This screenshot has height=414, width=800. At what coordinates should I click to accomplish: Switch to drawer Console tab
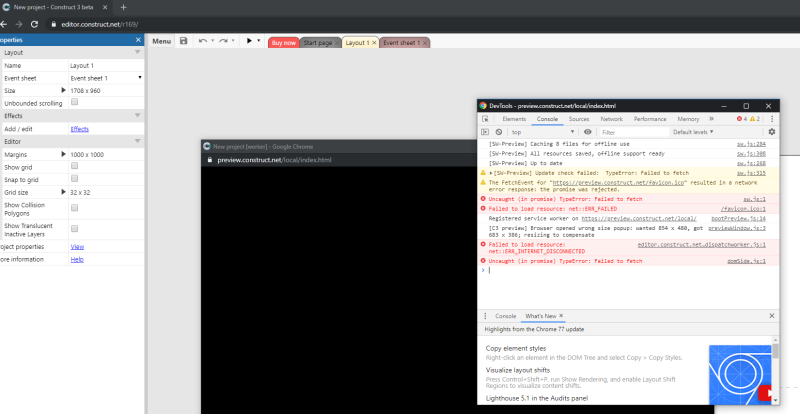pyautogui.click(x=505, y=316)
